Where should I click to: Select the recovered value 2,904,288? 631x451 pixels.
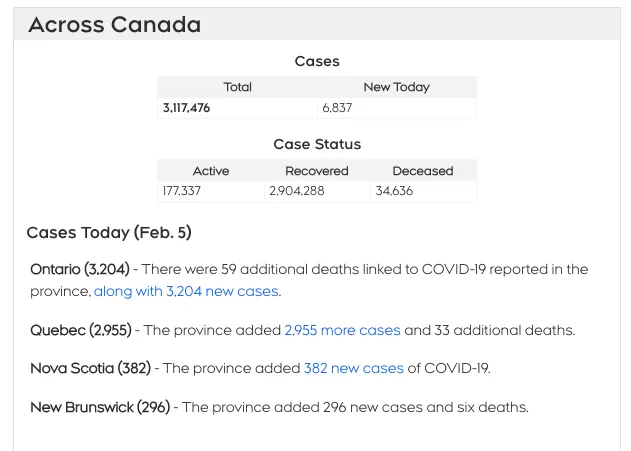click(x=297, y=191)
